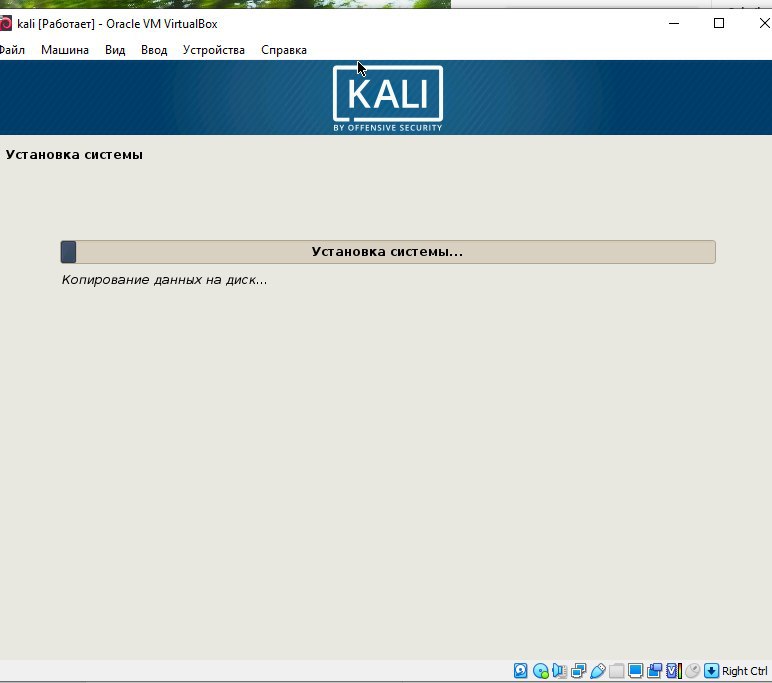Open the Ввод menu

click(154, 50)
